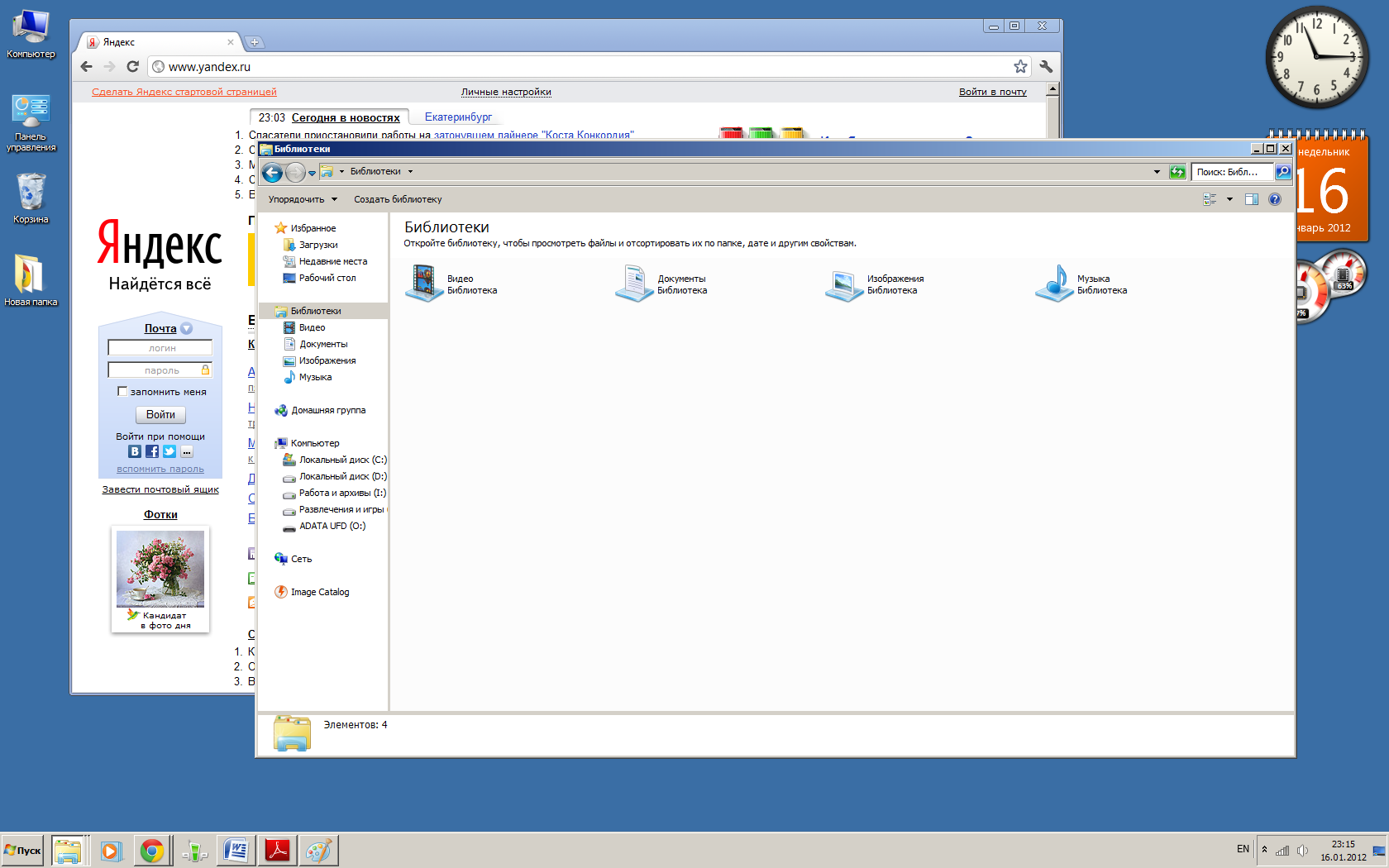Open recent pages dropdown beside navigation arrows

(312, 173)
